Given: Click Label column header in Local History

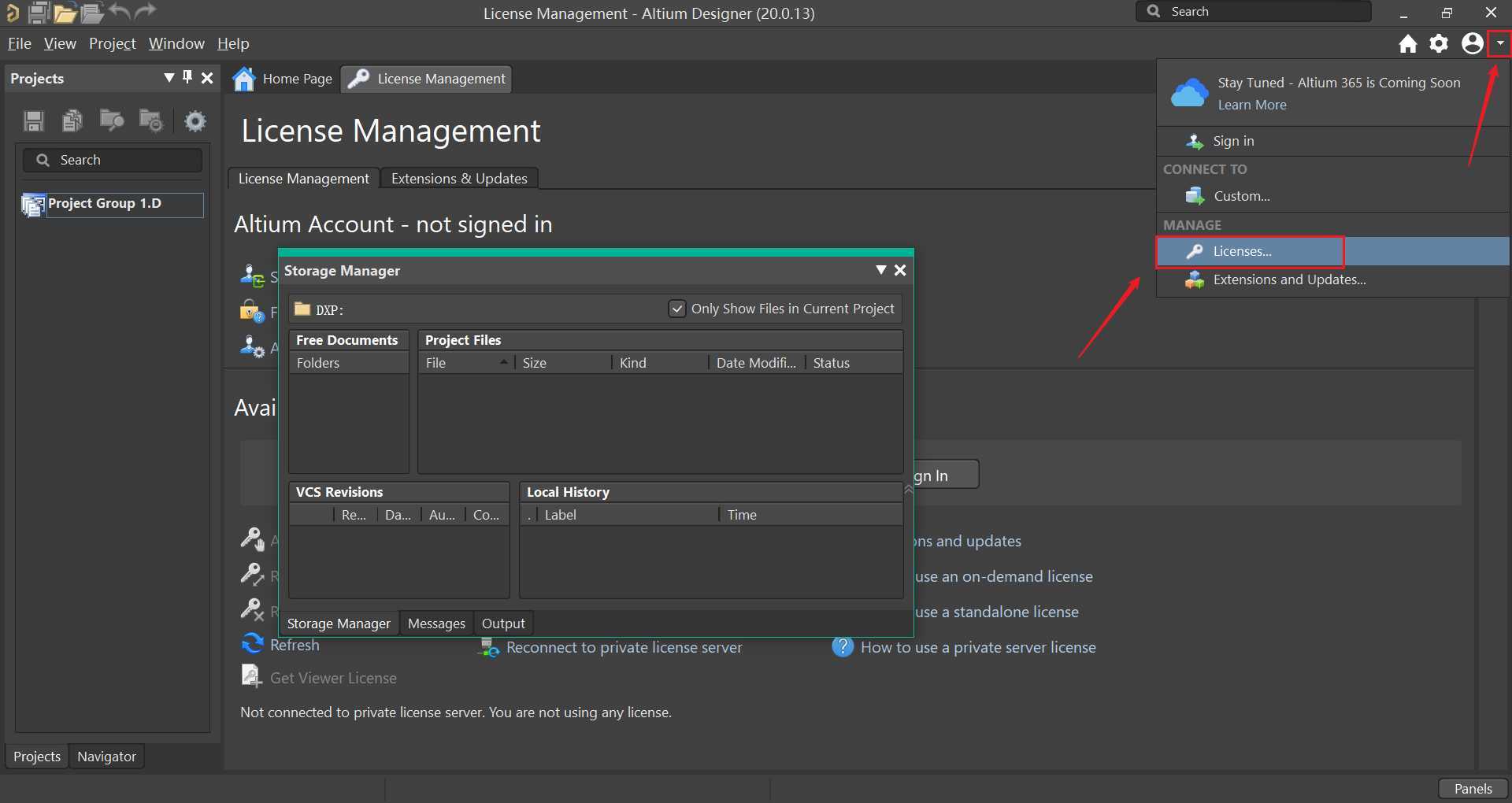Looking at the screenshot, I should (628, 515).
